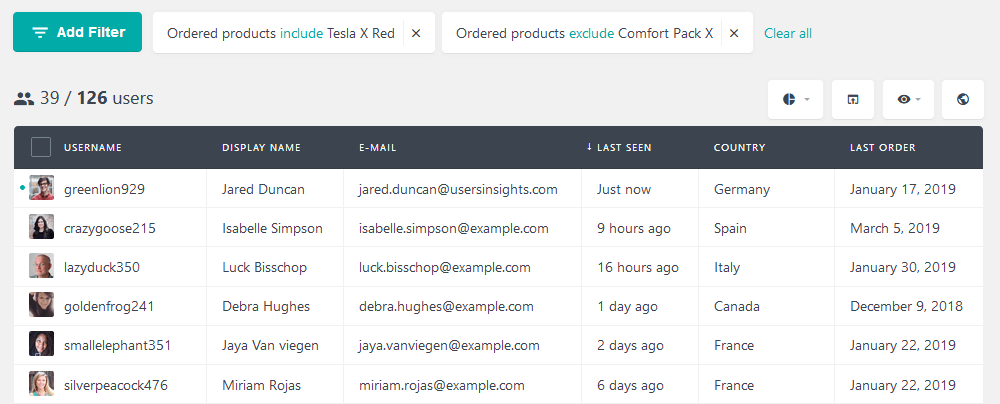Click smallelephant351's avatar image
The width and height of the screenshot is (1000, 404).
(41, 344)
